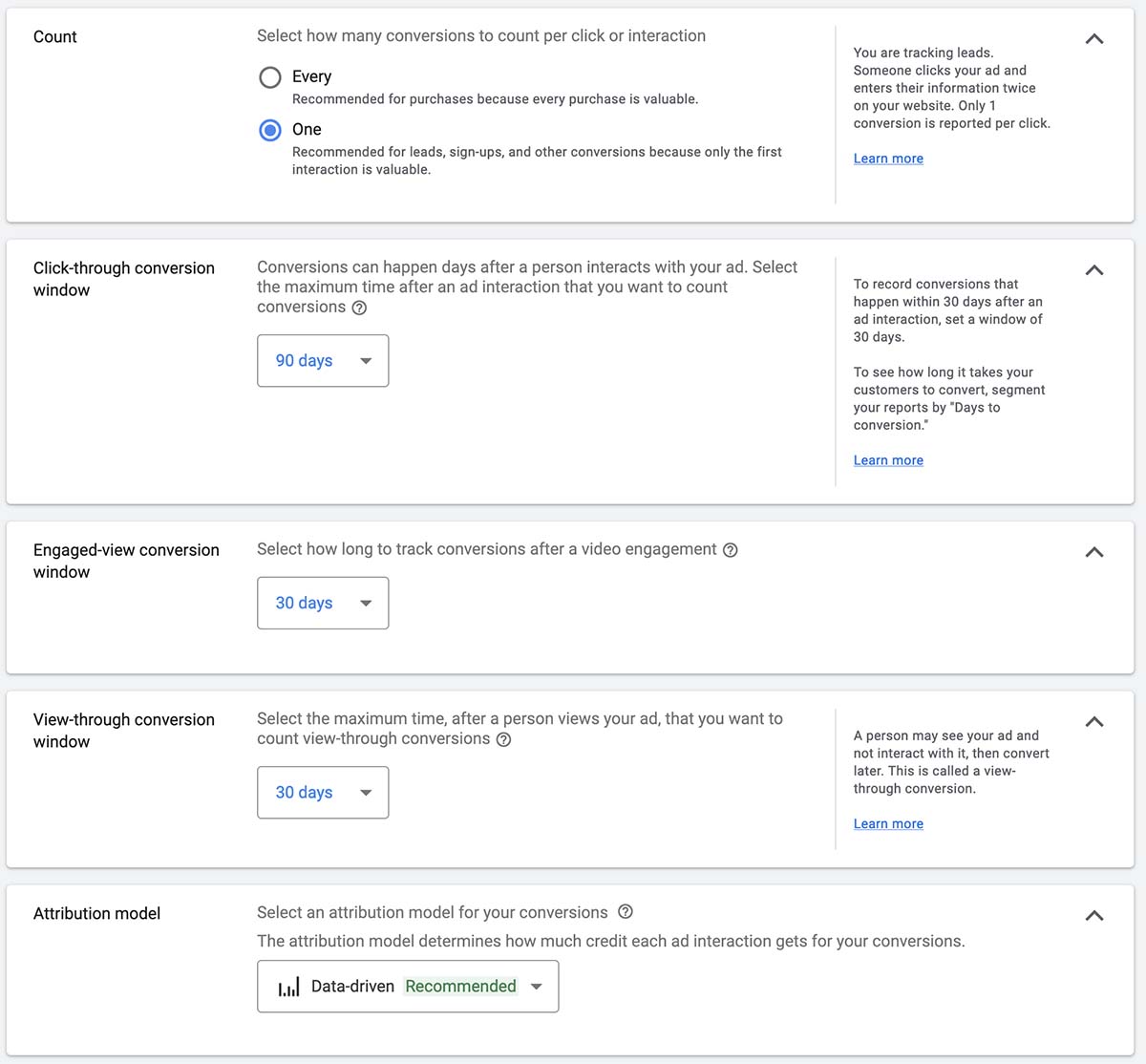This screenshot has height=1064, width=1146.
Task: Collapse the Engaged-view conversion window section
Action: (1094, 552)
